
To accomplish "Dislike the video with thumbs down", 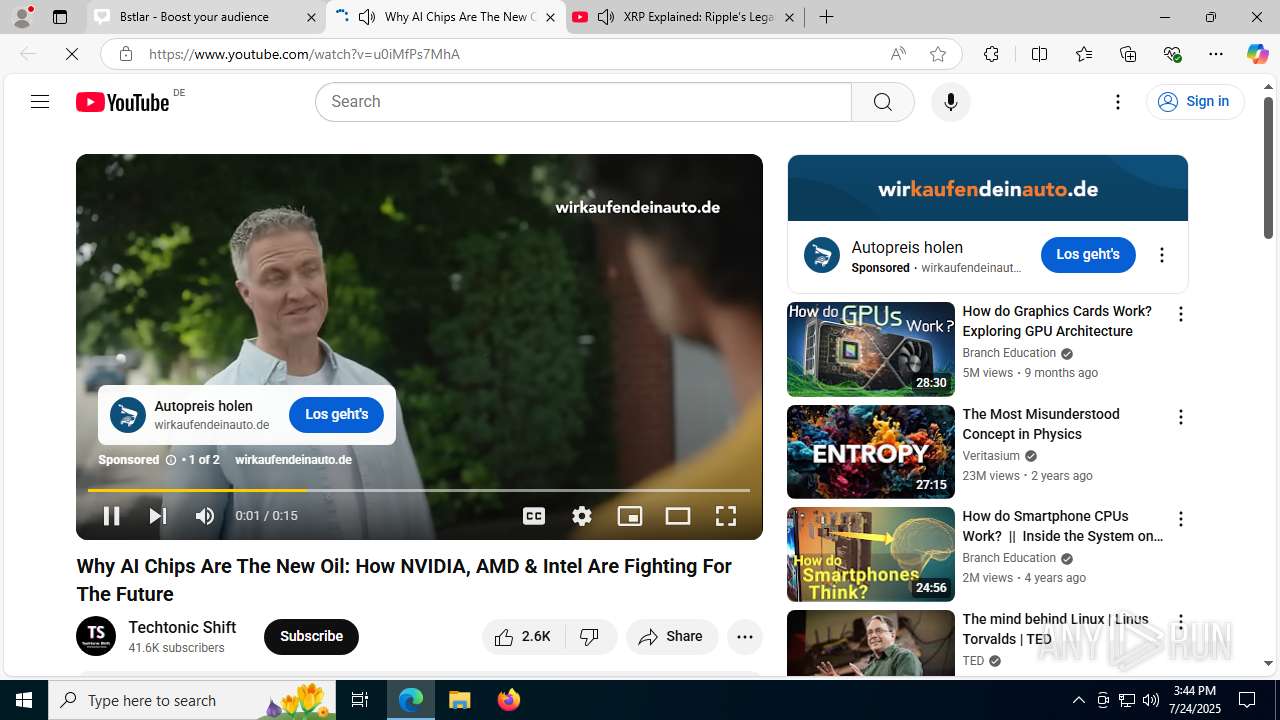I will [590, 637].
